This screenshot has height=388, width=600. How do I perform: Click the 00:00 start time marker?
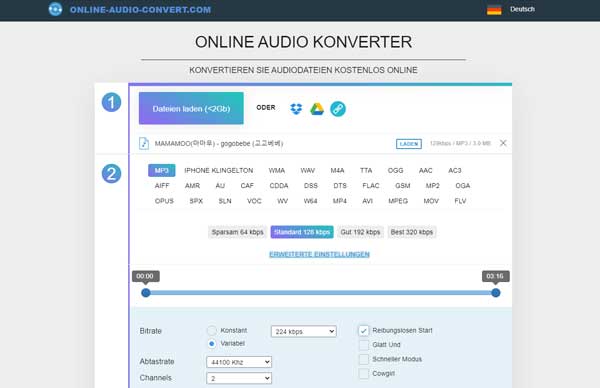146,276
